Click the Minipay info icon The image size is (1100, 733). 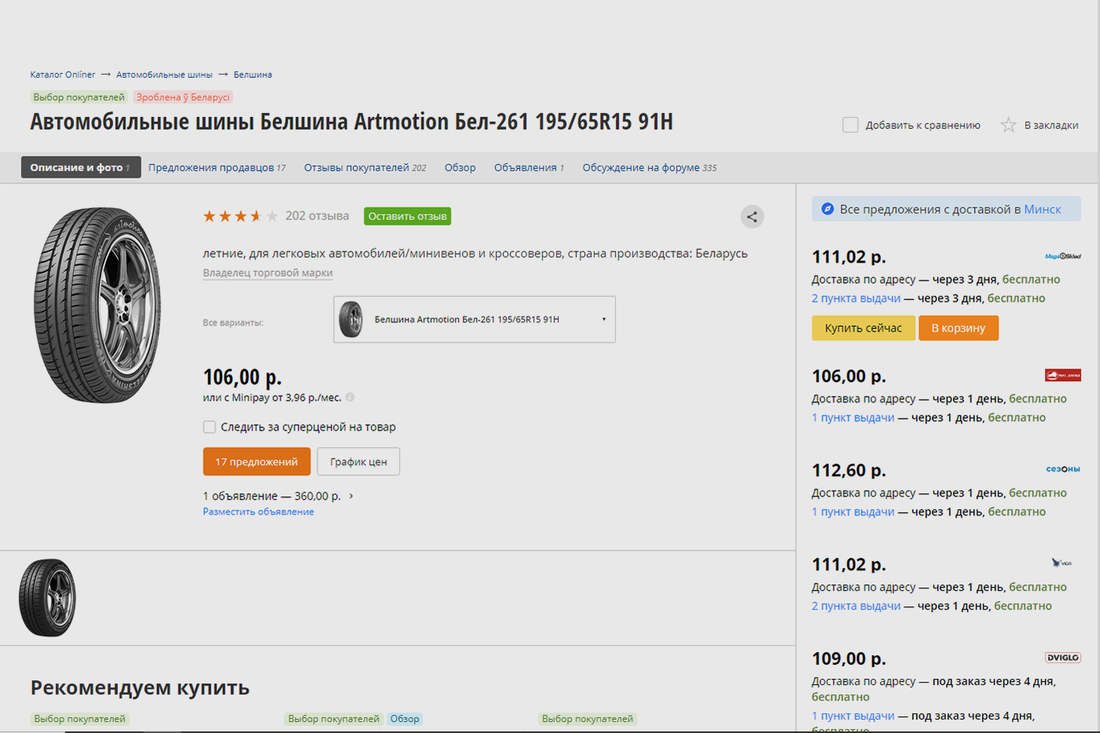pos(350,397)
